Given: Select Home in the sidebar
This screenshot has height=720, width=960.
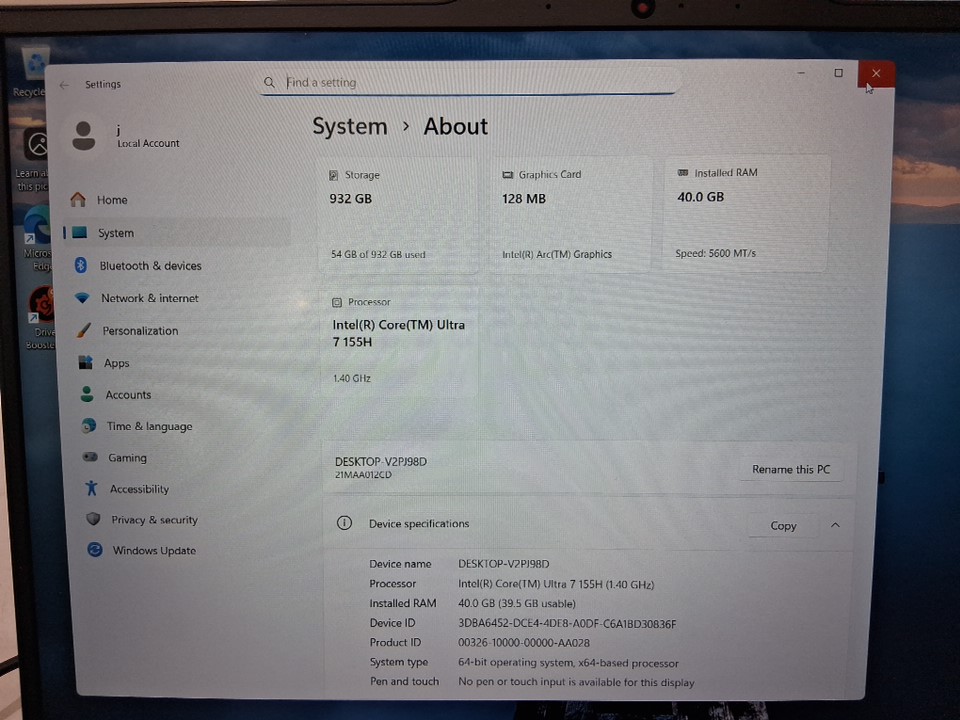Looking at the screenshot, I should coord(111,200).
